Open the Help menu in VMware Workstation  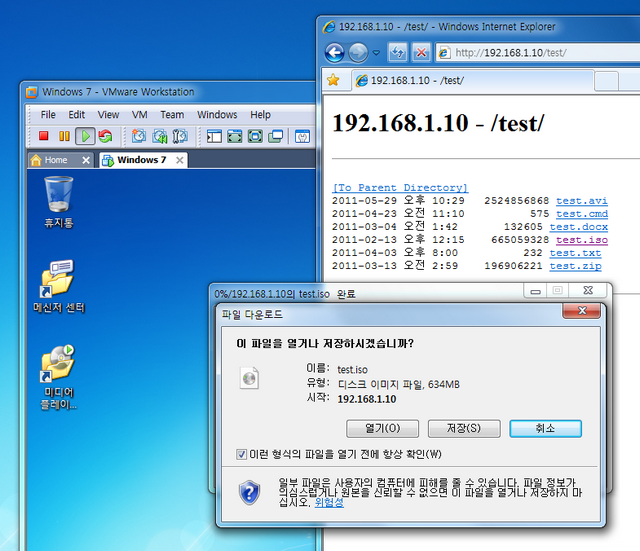click(260, 115)
